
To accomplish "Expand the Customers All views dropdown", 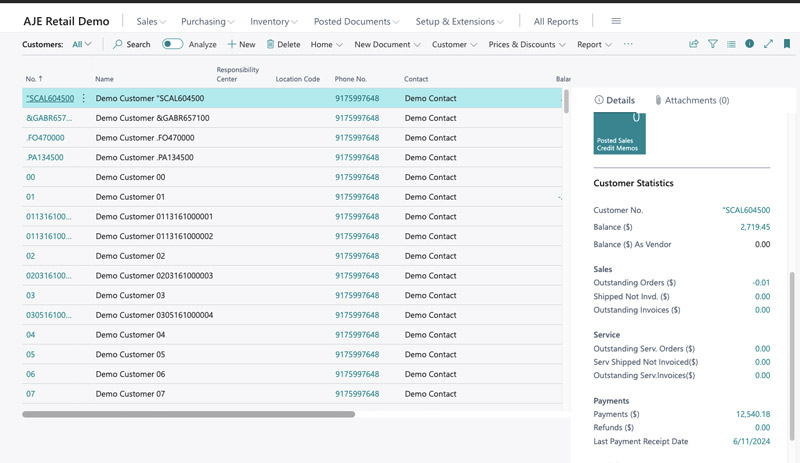I will (82, 44).
